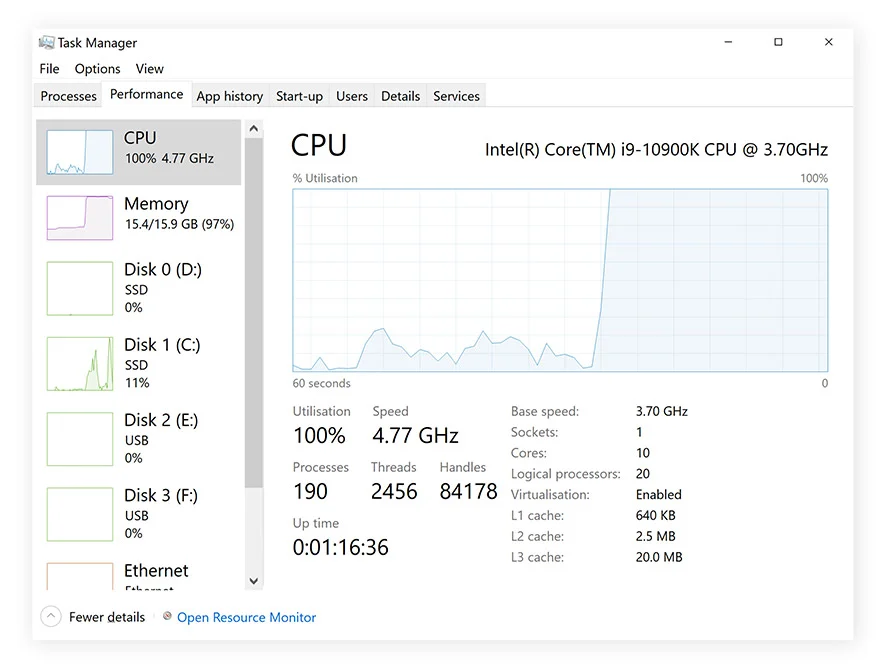Open the Services tab
Screen dimensions: 886x670
click(456, 96)
